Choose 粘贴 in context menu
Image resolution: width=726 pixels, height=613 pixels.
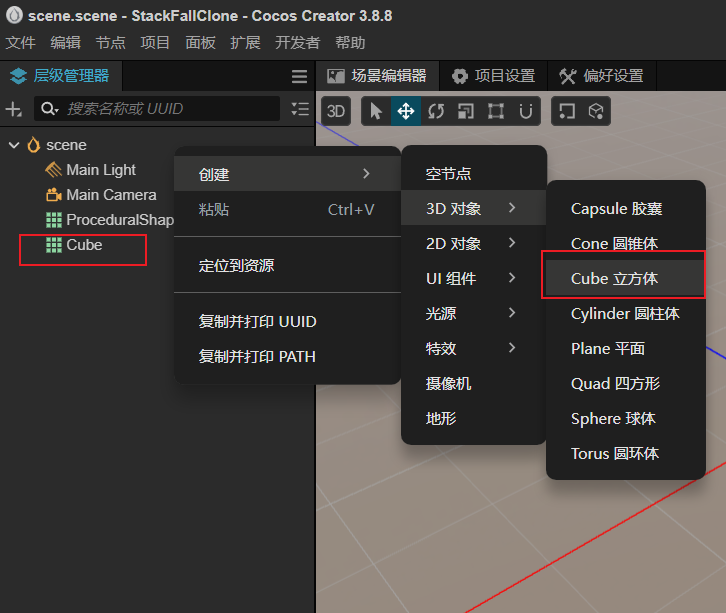click(287, 209)
